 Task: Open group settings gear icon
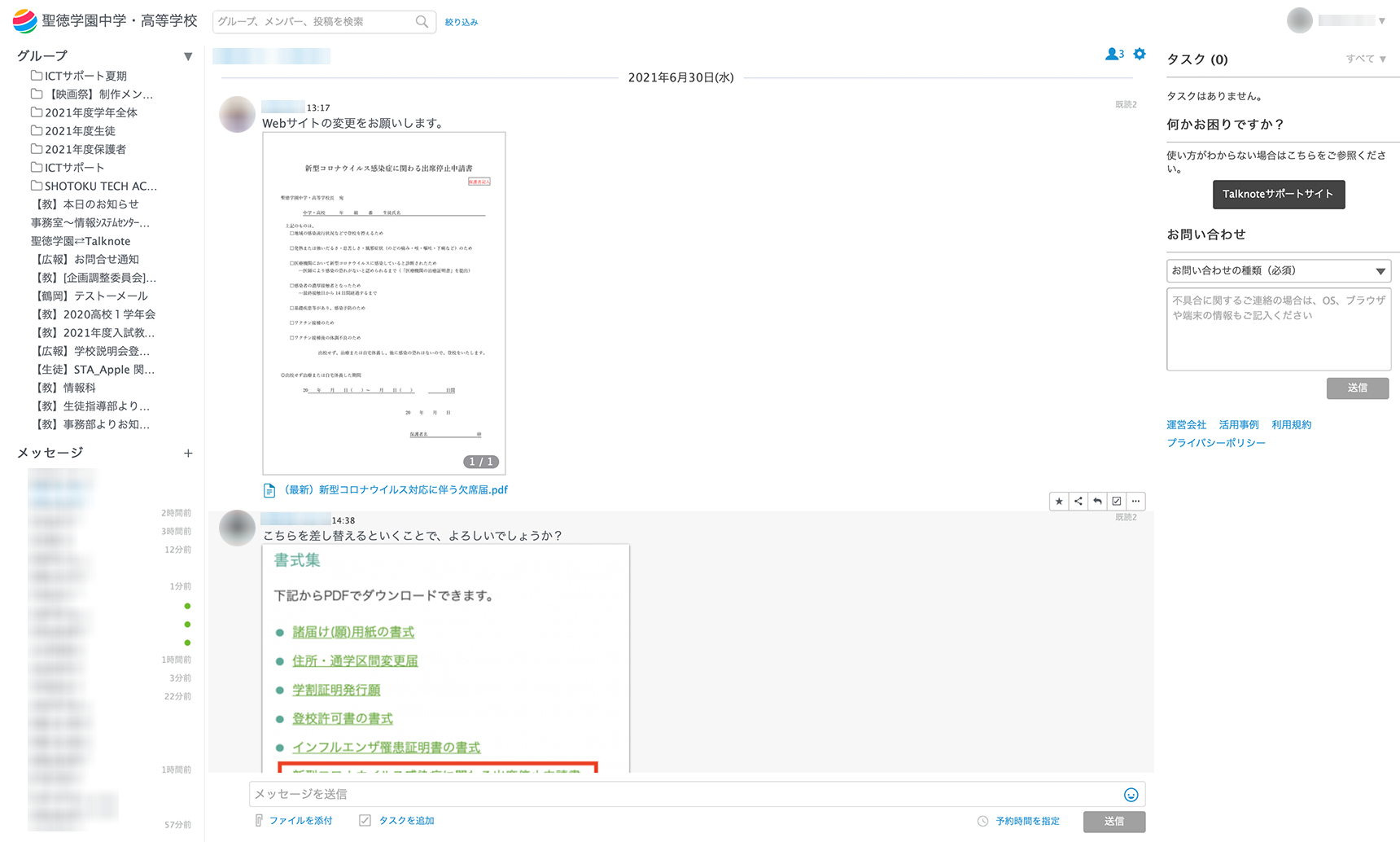[1140, 54]
